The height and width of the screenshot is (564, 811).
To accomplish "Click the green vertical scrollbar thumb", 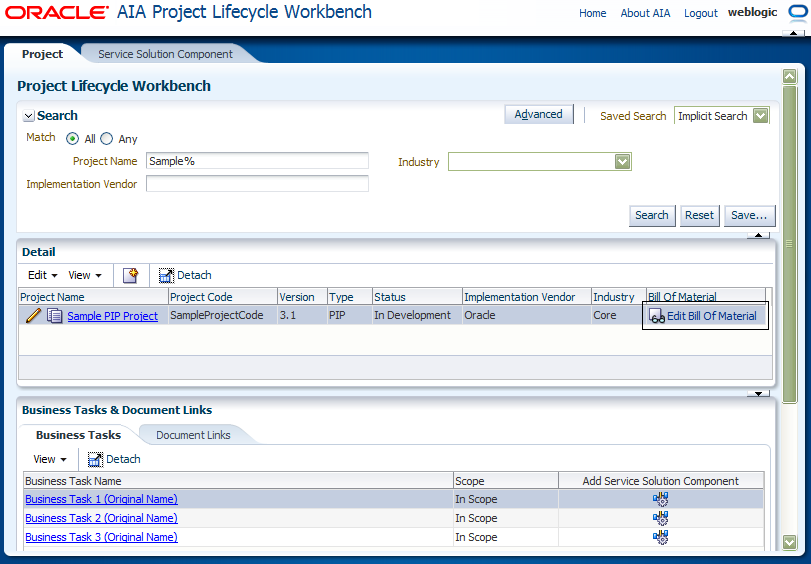I will (x=789, y=244).
